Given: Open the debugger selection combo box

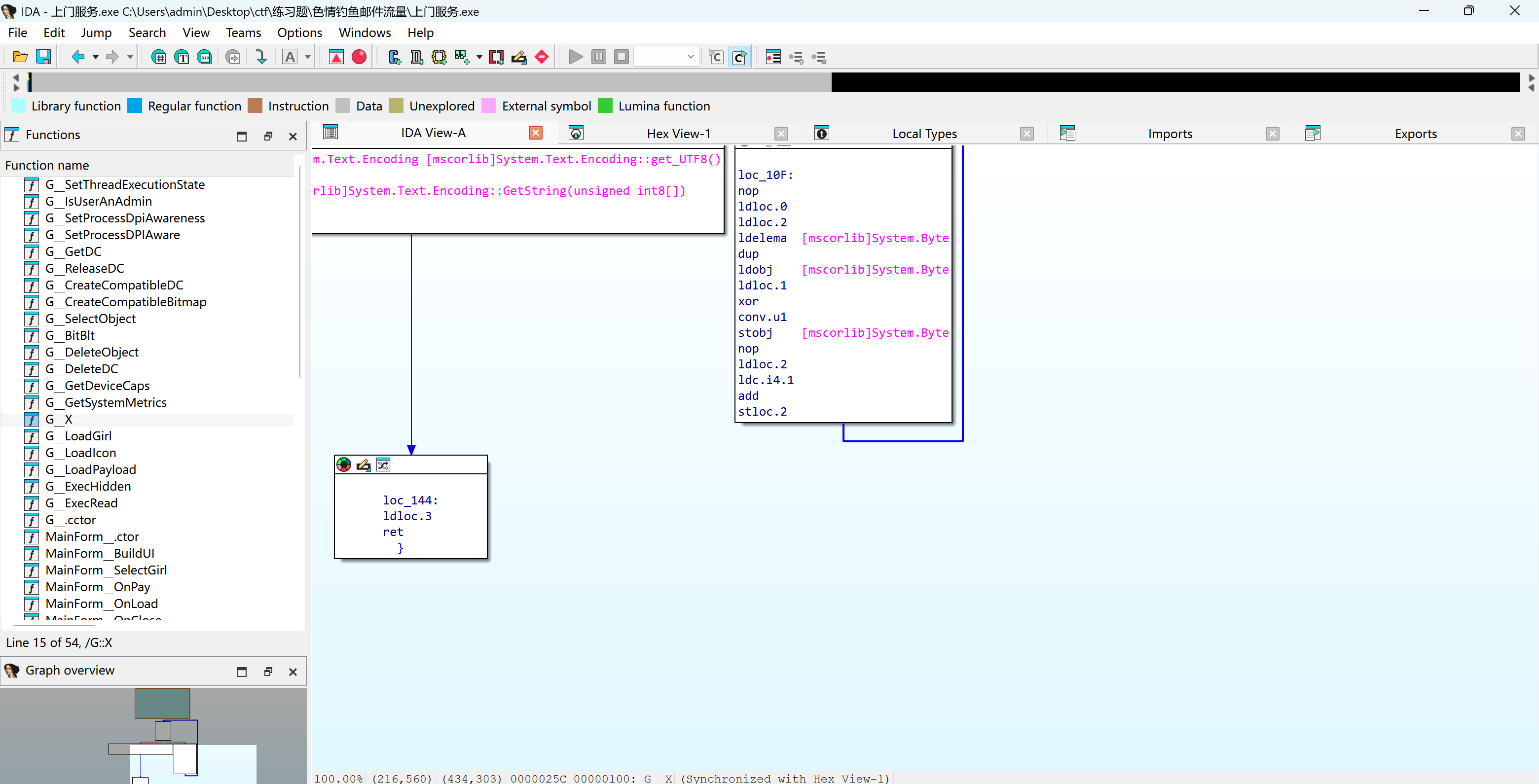Looking at the screenshot, I should (x=666, y=57).
